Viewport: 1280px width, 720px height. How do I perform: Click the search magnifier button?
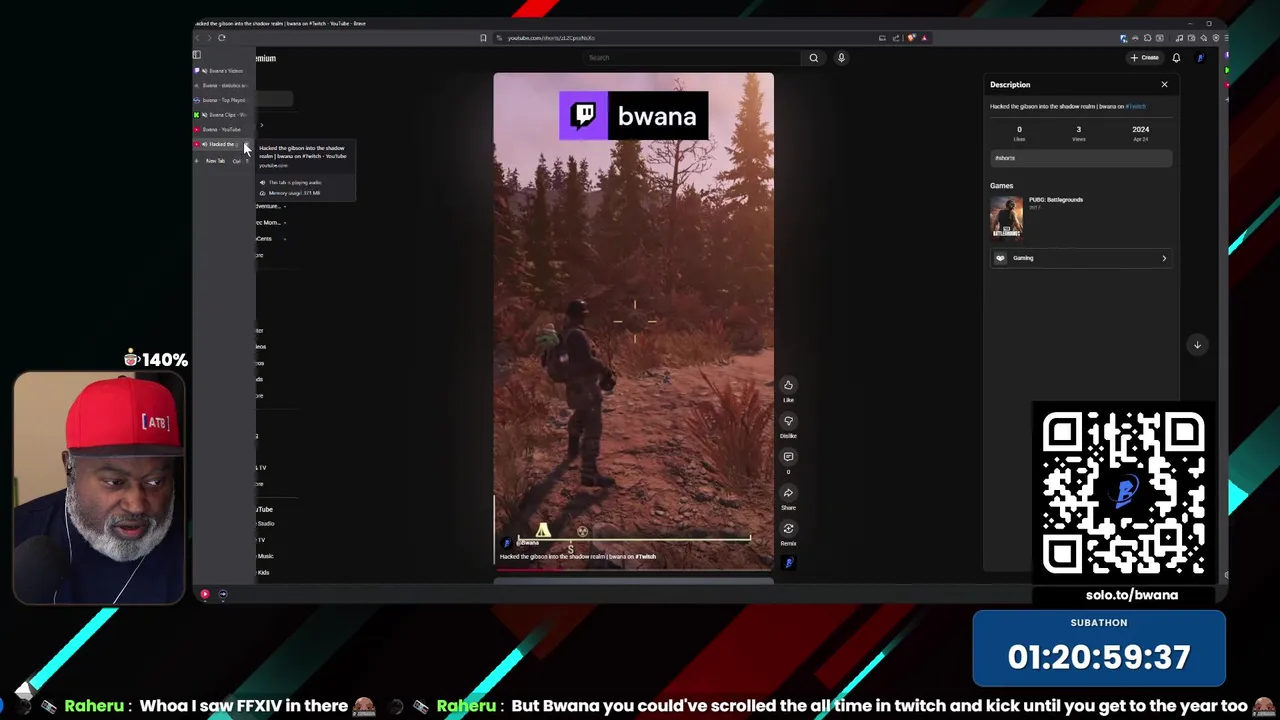[x=813, y=58]
